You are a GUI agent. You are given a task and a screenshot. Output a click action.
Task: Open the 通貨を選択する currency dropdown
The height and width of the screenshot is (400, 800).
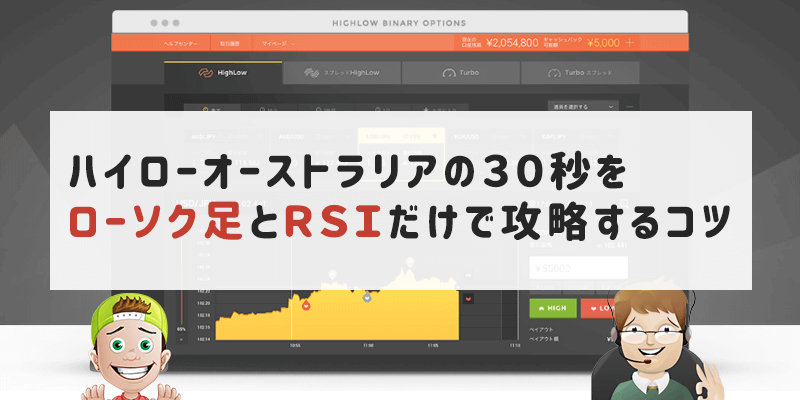(583, 107)
